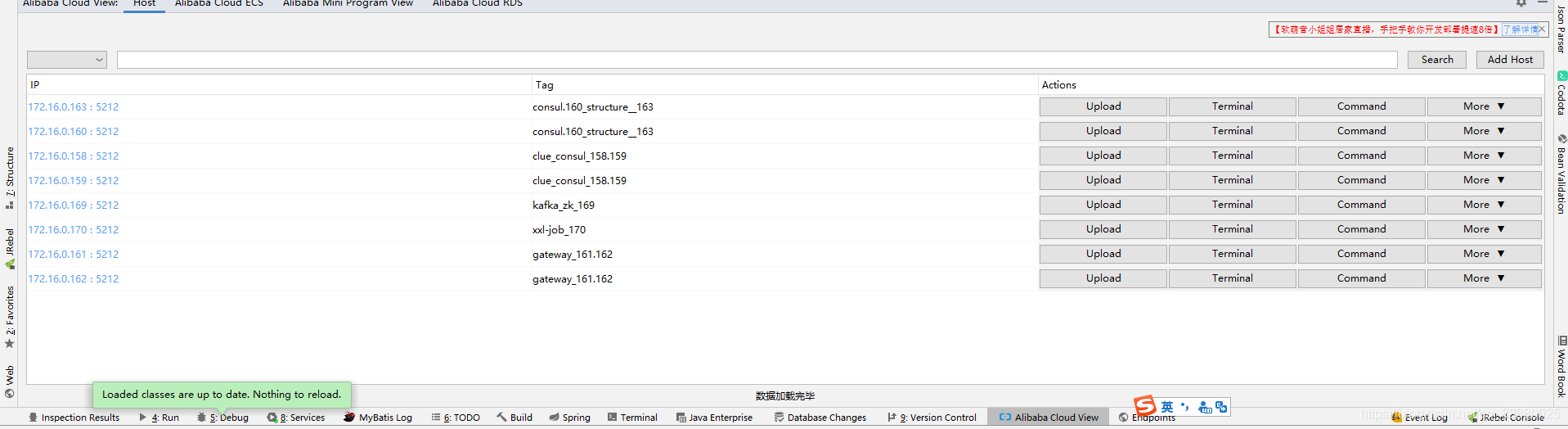Click the Add Host button
This screenshot has width=1568, height=429.
click(1510, 60)
